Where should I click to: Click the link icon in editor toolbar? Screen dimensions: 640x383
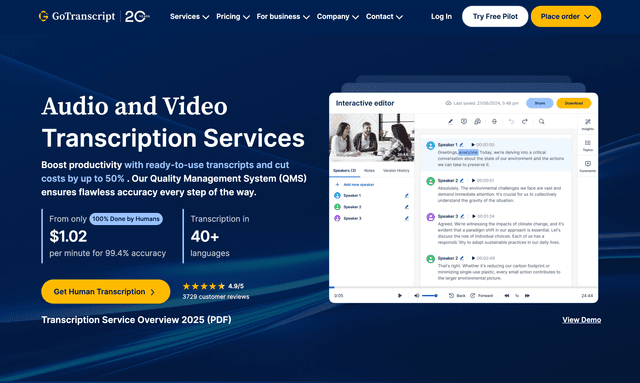tap(477, 121)
